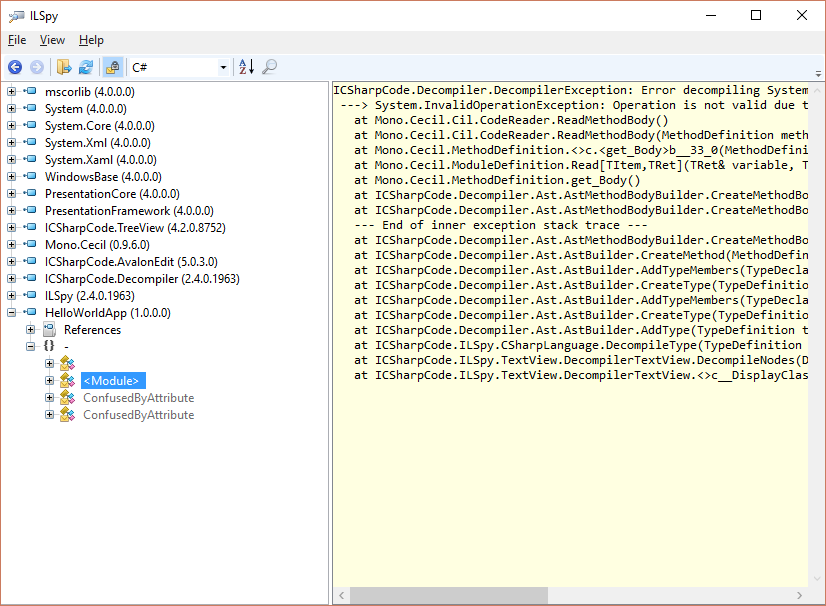Click the horizontal scrollbar thumb in code pane
This screenshot has width=826, height=606.
click(x=449, y=595)
